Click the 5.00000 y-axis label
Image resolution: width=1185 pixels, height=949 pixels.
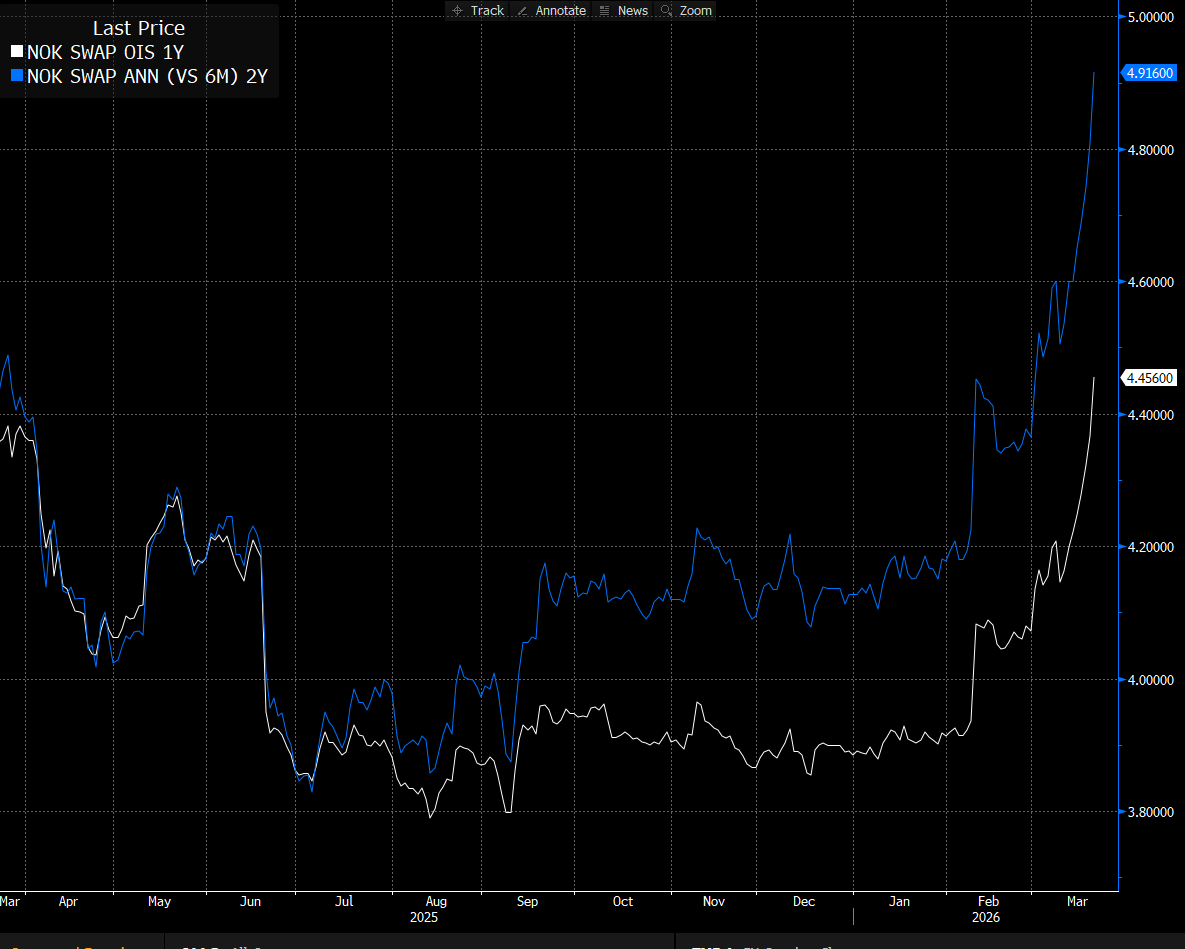tap(1150, 17)
